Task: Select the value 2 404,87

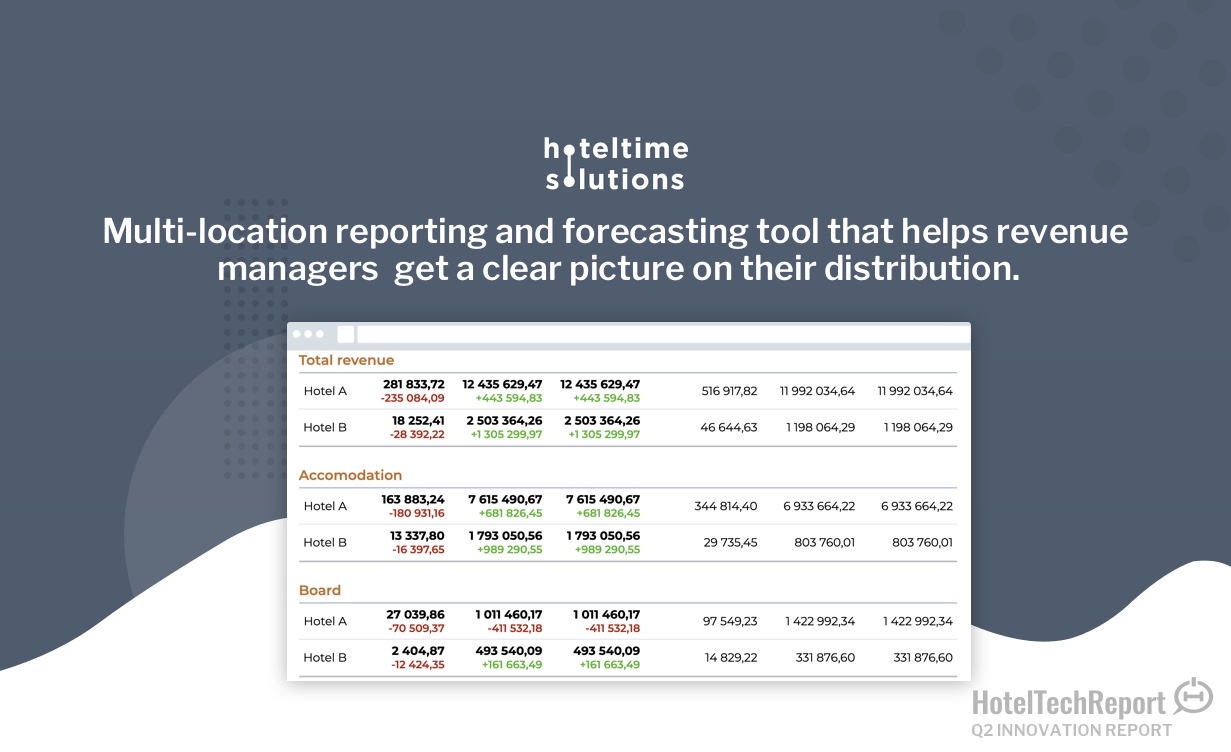Action: click(418, 650)
